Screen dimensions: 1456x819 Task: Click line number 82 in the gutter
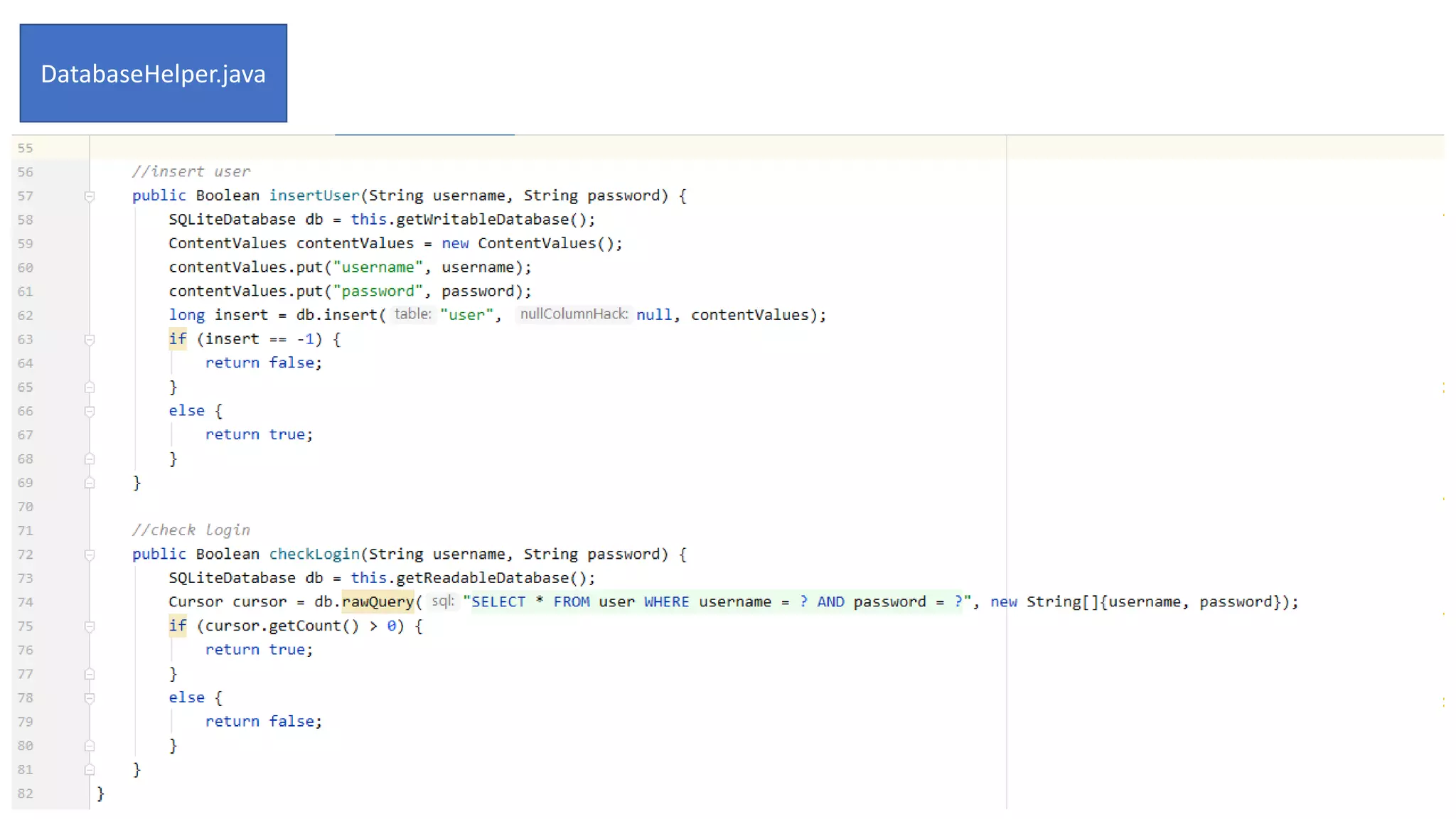tap(26, 793)
